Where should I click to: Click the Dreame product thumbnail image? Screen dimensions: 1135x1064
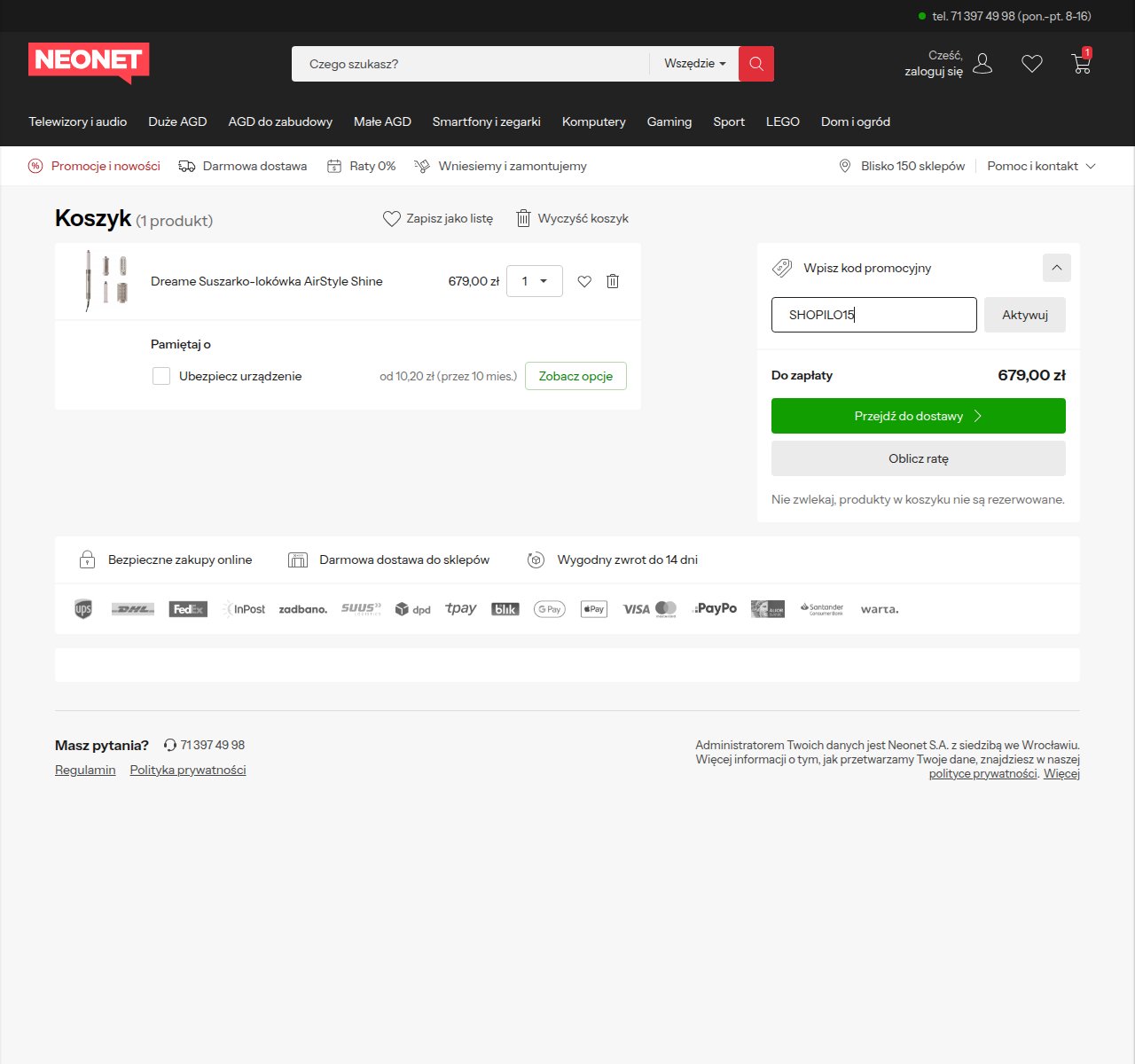click(x=106, y=281)
